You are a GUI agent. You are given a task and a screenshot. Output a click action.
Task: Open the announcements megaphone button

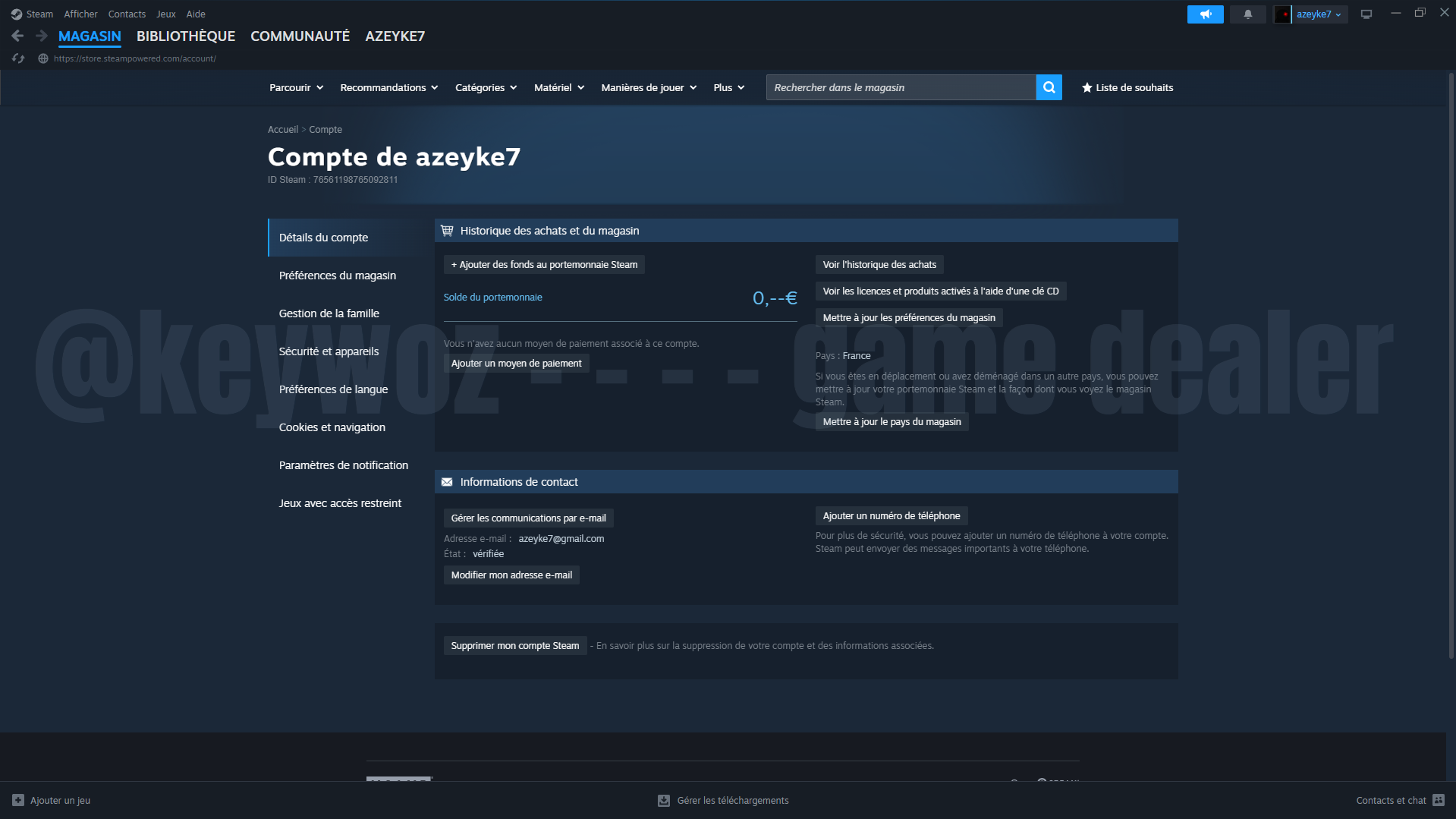point(1205,14)
